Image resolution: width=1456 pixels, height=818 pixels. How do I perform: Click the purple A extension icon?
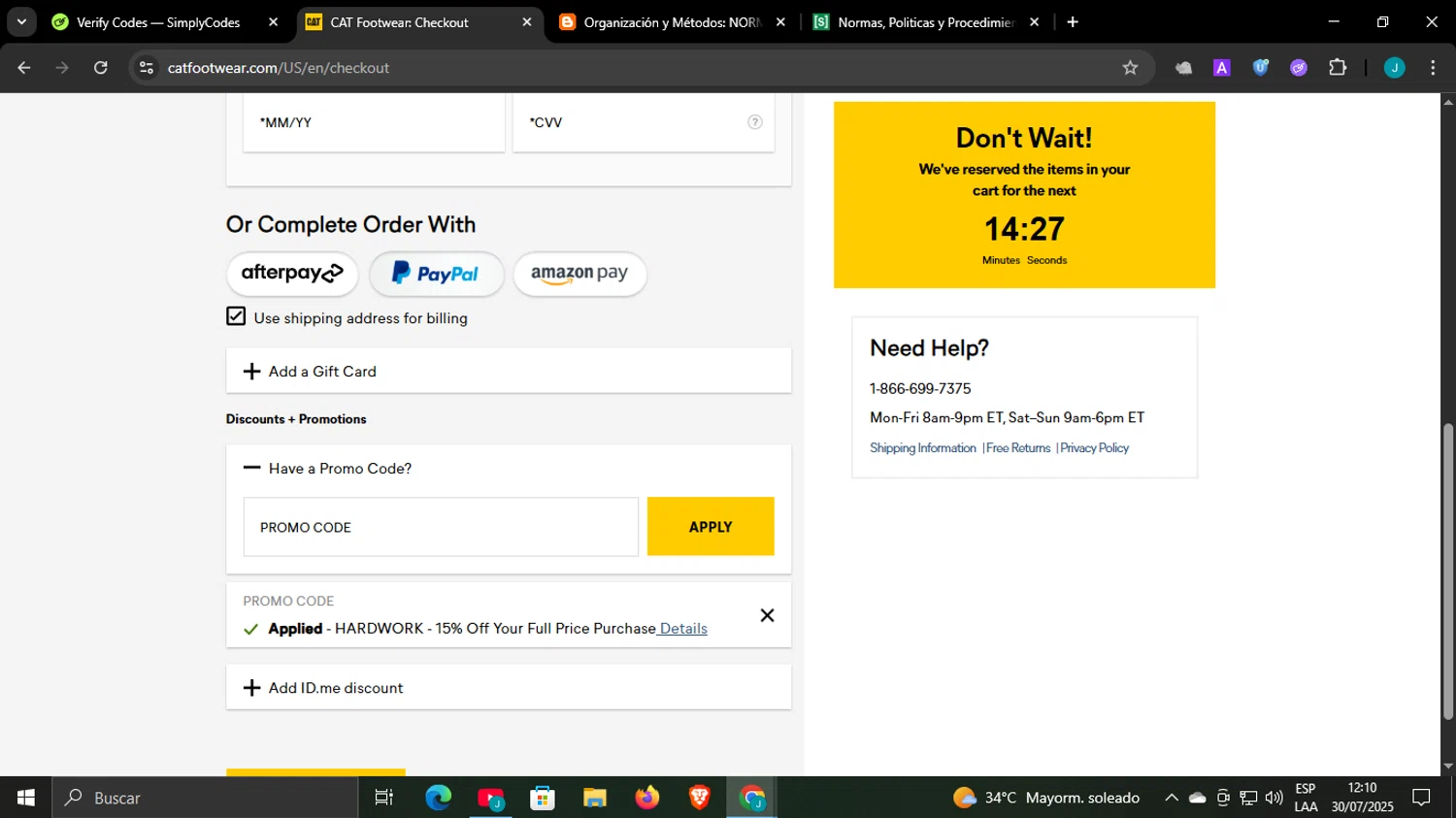(1222, 68)
